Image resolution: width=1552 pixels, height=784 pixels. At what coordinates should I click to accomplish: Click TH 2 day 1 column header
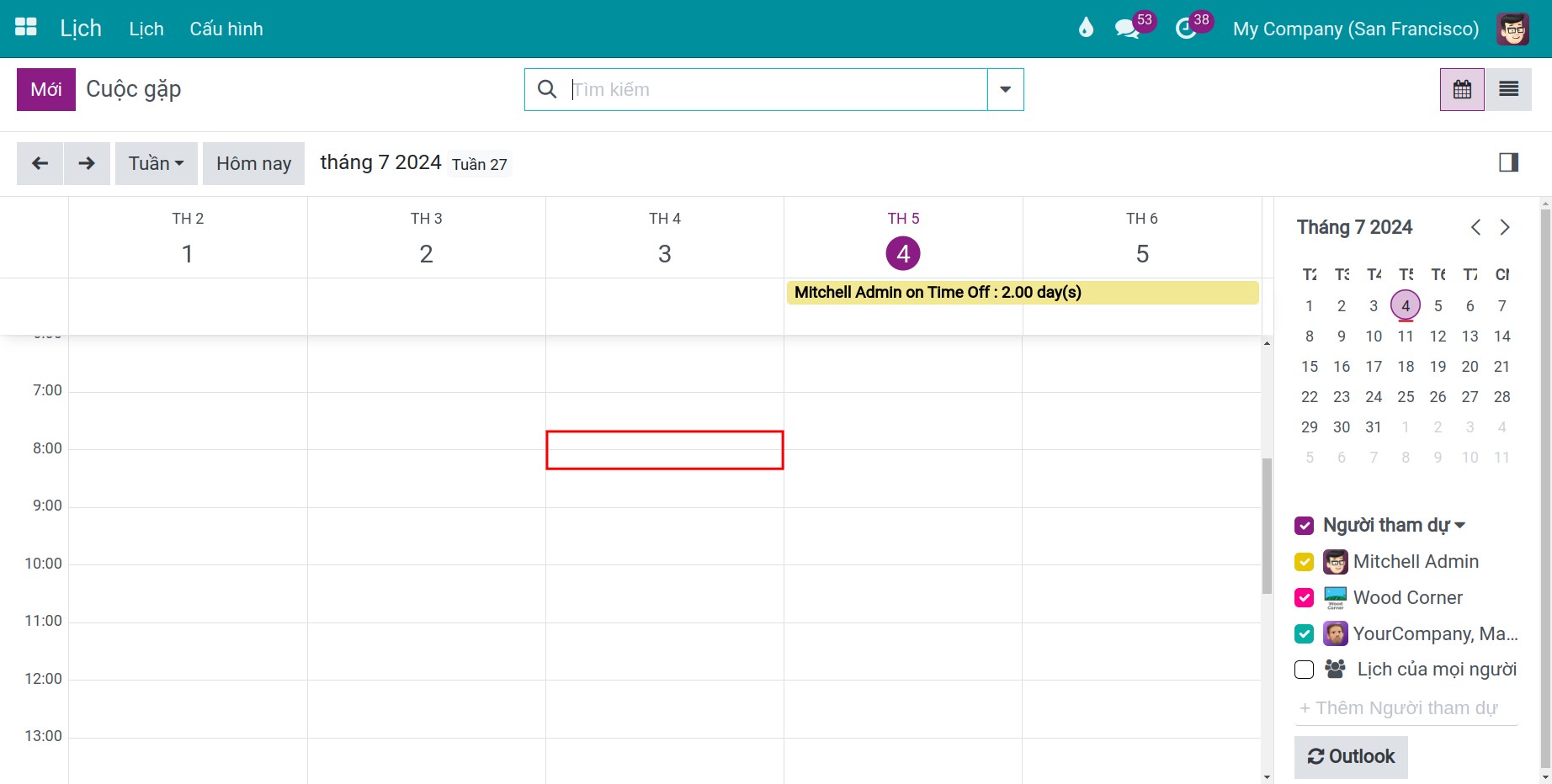tap(188, 238)
